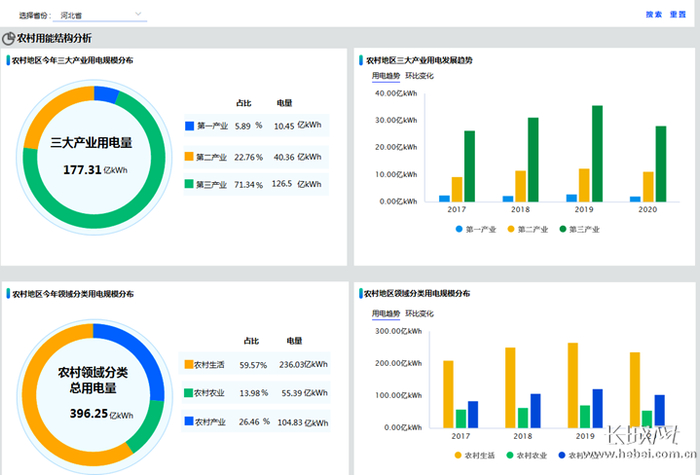Select 用电趋势 tab in domain classification chart

point(386,313)
